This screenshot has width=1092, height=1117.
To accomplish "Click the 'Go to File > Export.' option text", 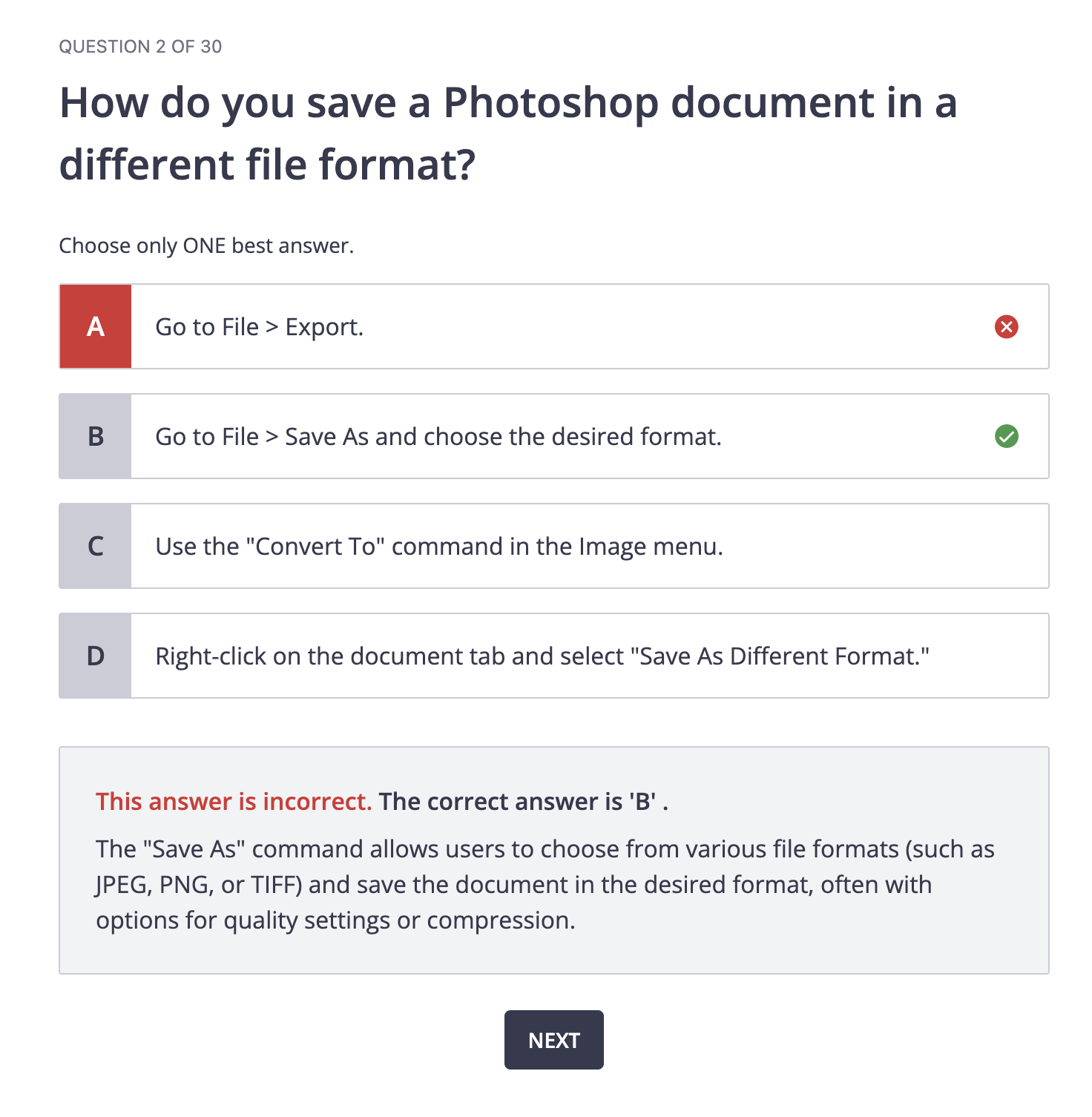I will click(x=259, y=327).
